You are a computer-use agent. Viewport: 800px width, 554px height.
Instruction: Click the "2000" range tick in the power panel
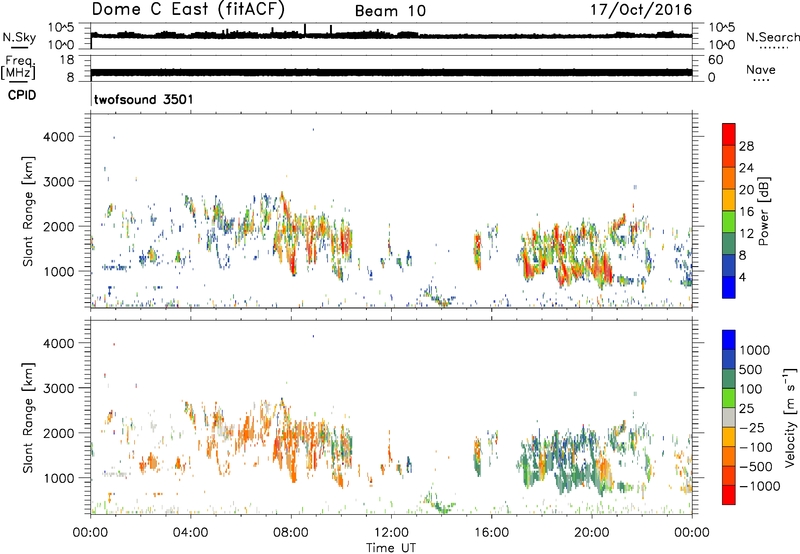(x=58, y=226)
